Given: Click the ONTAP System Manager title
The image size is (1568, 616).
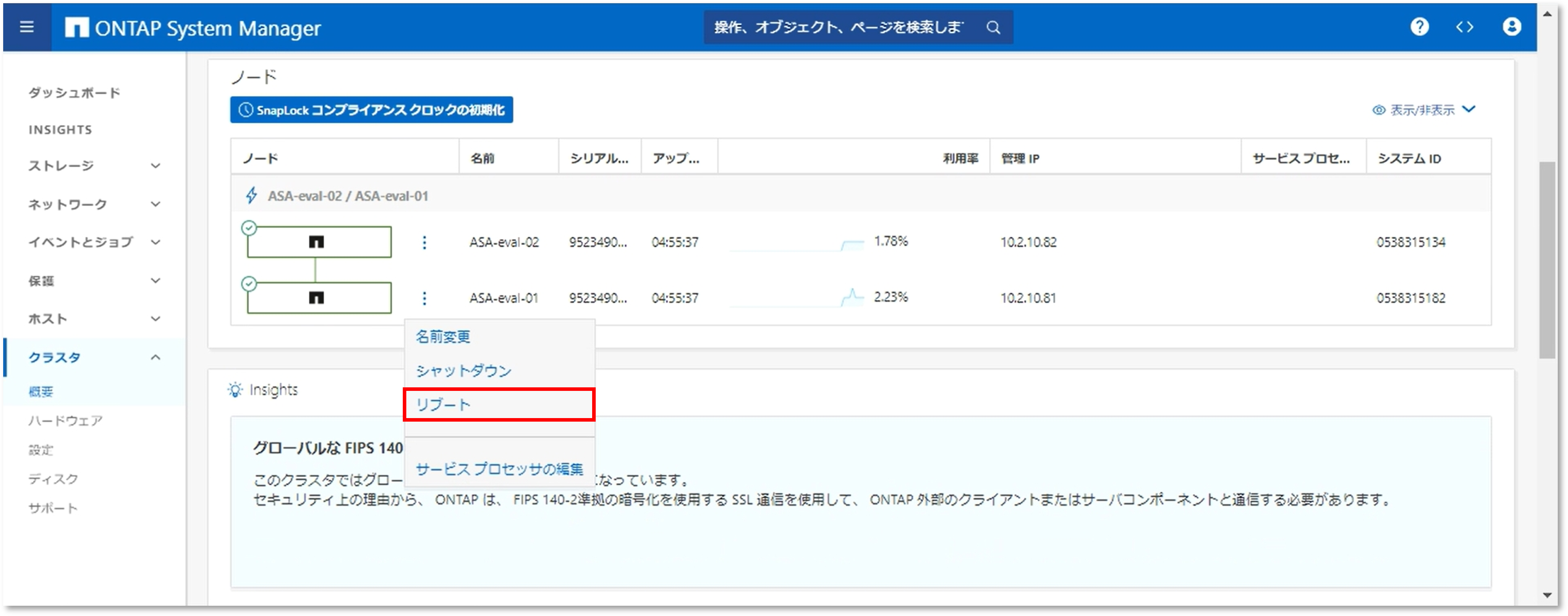Looking at the screenshot, I should [207, 28].
